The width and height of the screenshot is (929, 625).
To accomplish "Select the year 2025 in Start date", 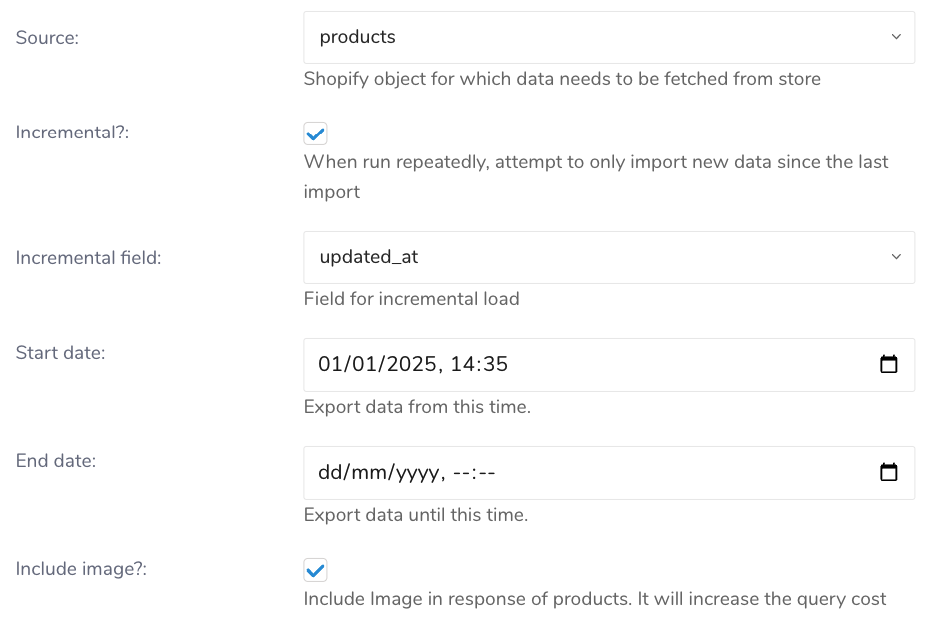I will pyautogui.click(x=406, y=365).
